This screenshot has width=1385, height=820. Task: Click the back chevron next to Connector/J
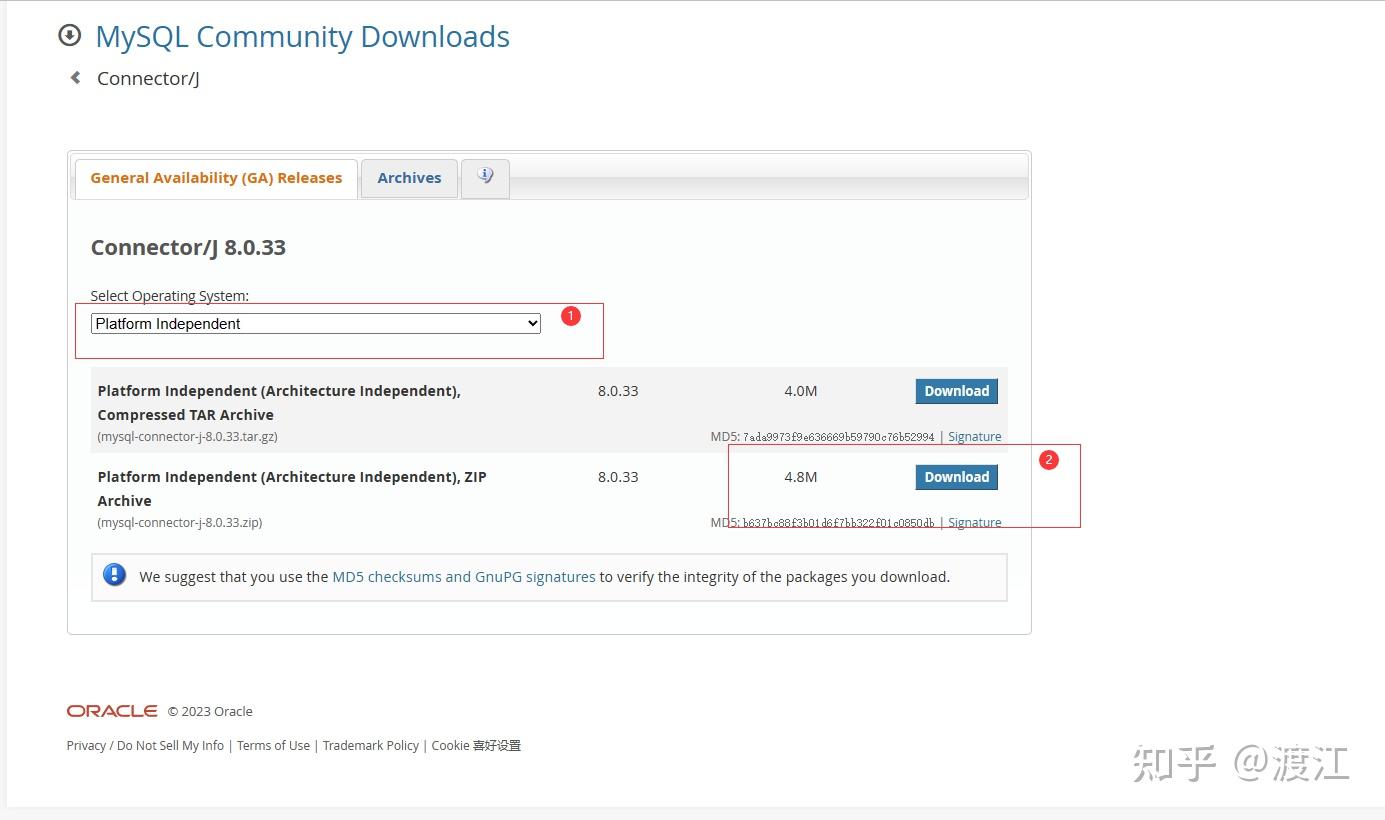[x=75, y=77]
